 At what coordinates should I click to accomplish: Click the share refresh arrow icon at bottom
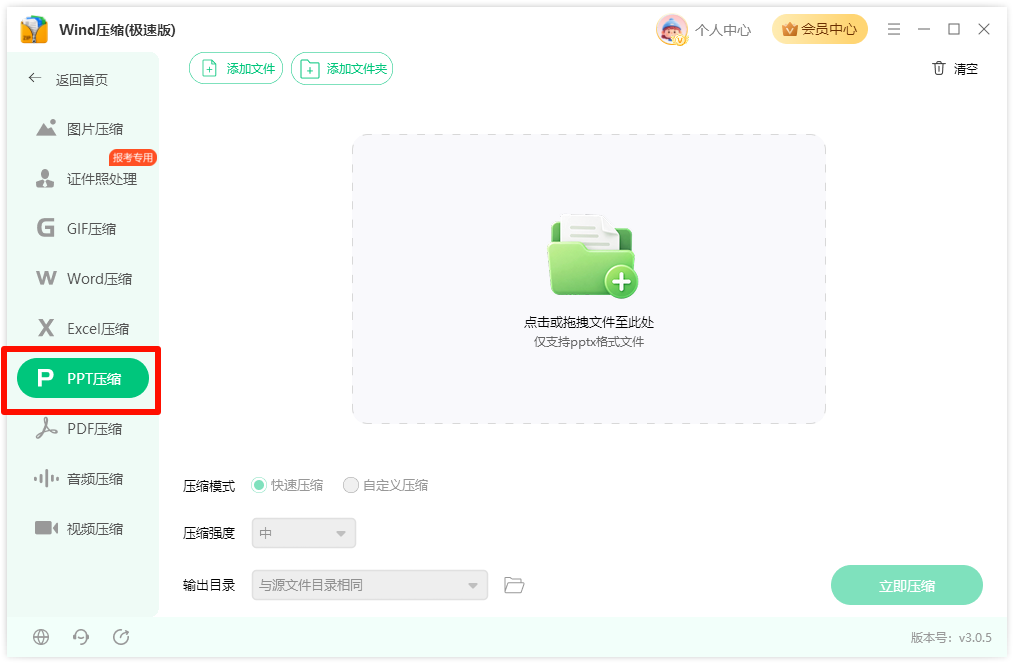[121, 637]
